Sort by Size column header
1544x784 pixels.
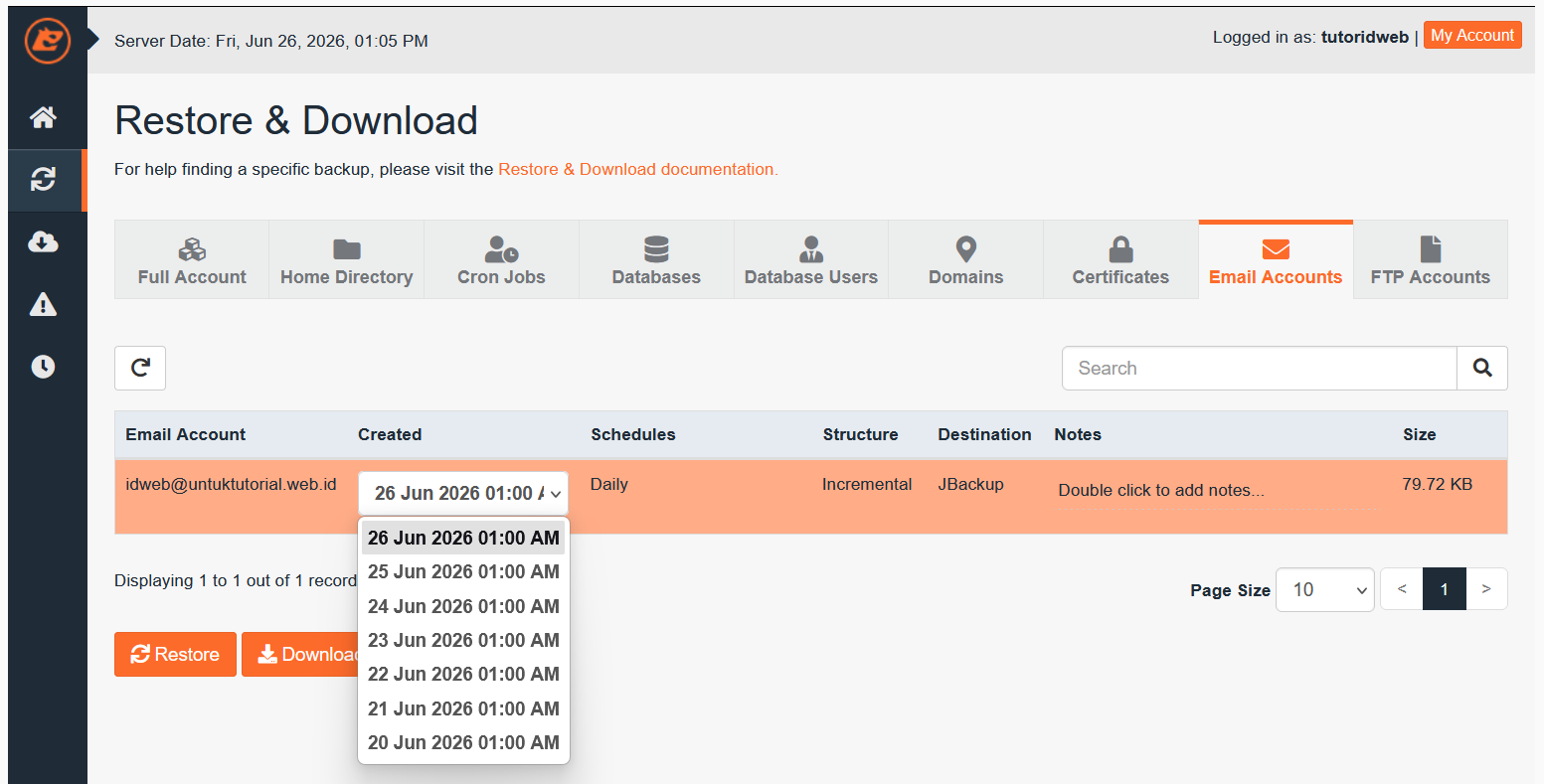coord(1419,434)
